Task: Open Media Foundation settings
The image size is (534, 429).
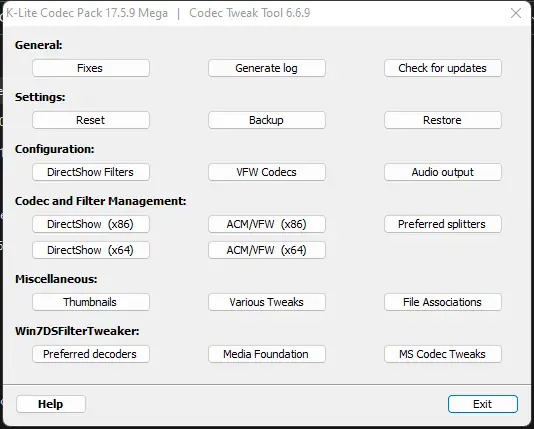Action: click(x=267, y=354)
